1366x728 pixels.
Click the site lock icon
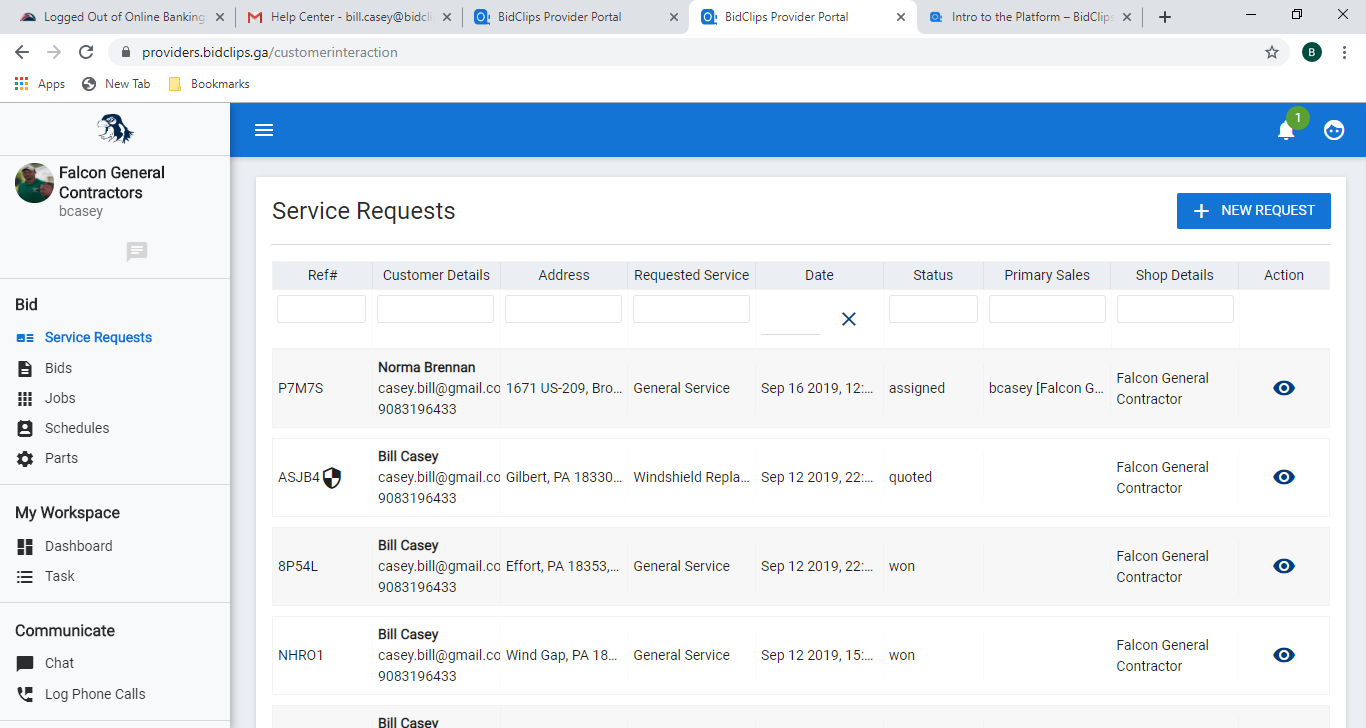coord(126,52)
